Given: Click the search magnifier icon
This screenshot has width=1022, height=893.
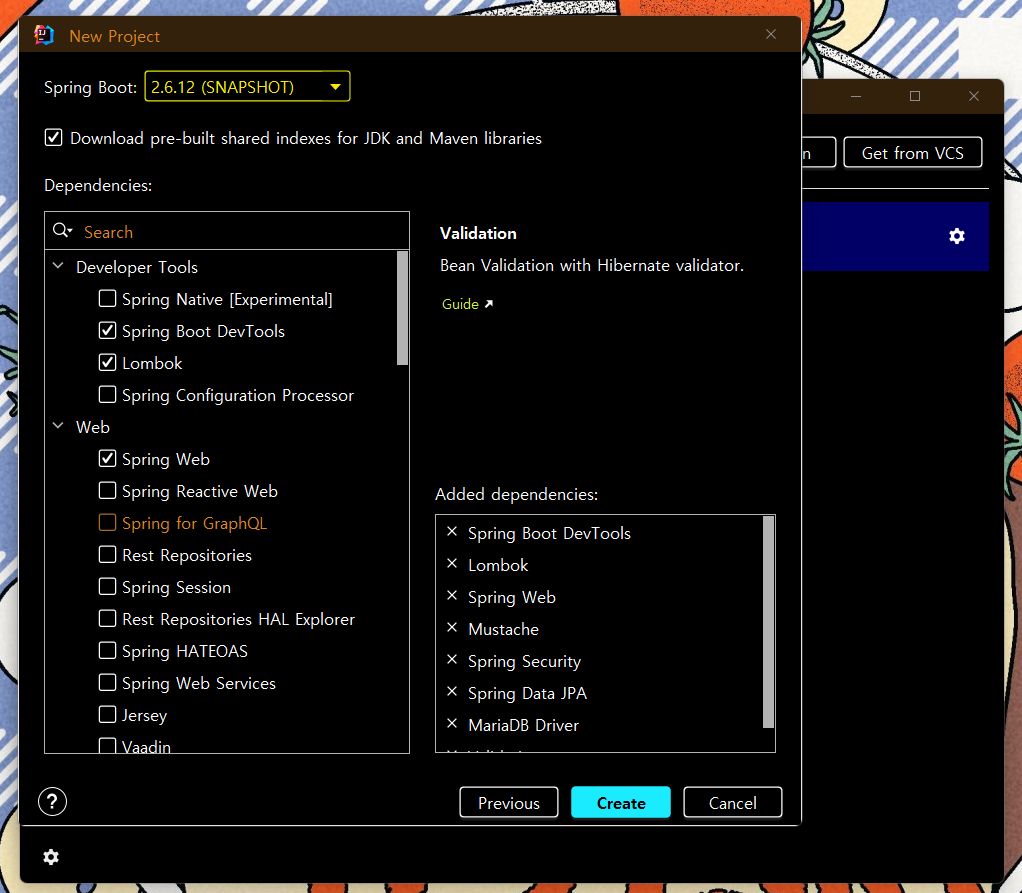Looking at the screenshot, I should (63, 231).
